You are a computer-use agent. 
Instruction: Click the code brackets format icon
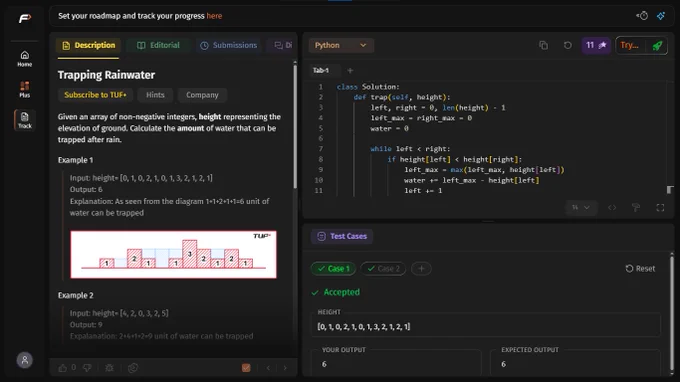tap(612, 208)
